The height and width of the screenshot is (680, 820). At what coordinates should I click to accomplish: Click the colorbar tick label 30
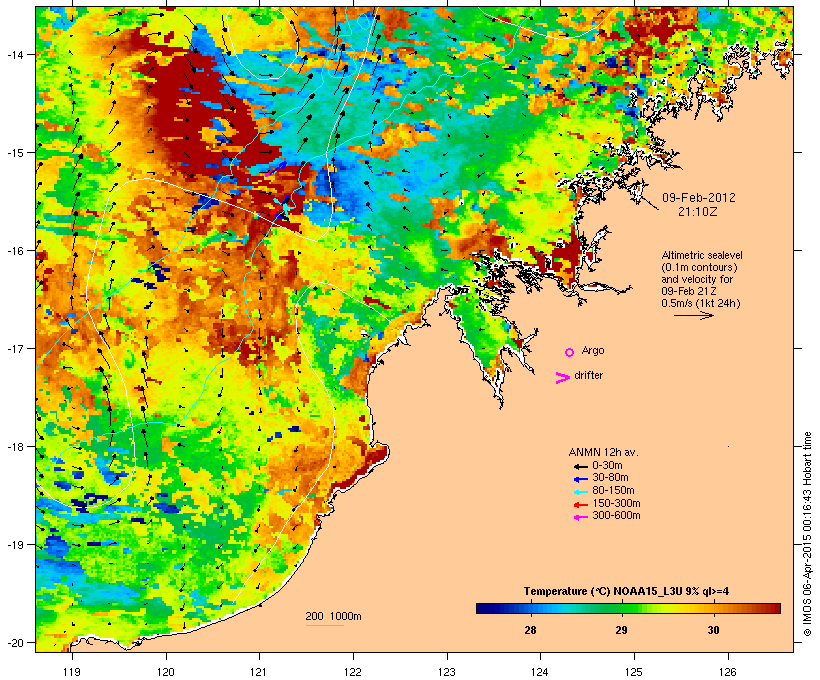pos(713,630)
